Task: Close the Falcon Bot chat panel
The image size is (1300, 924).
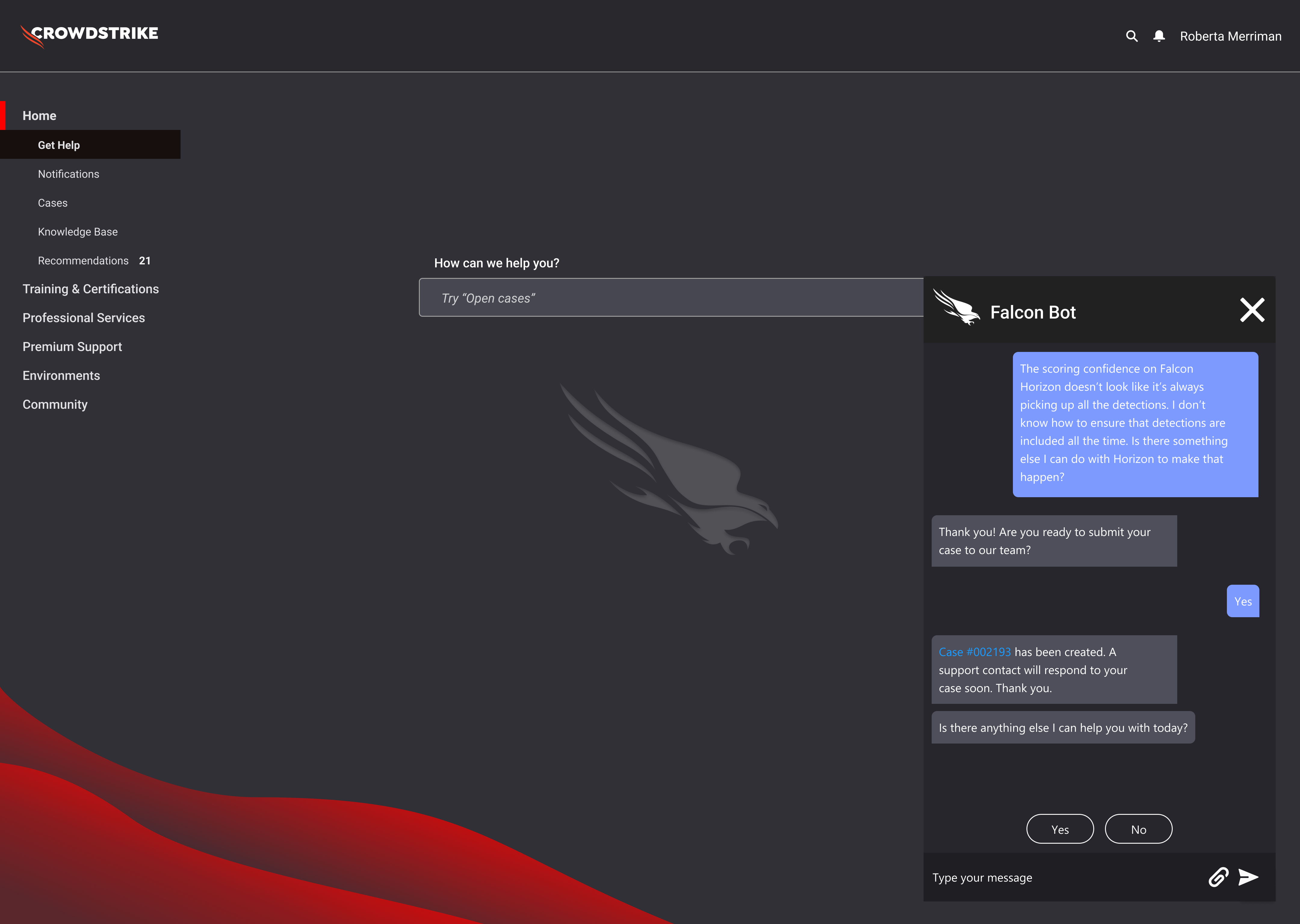Action: (1252, 310)
